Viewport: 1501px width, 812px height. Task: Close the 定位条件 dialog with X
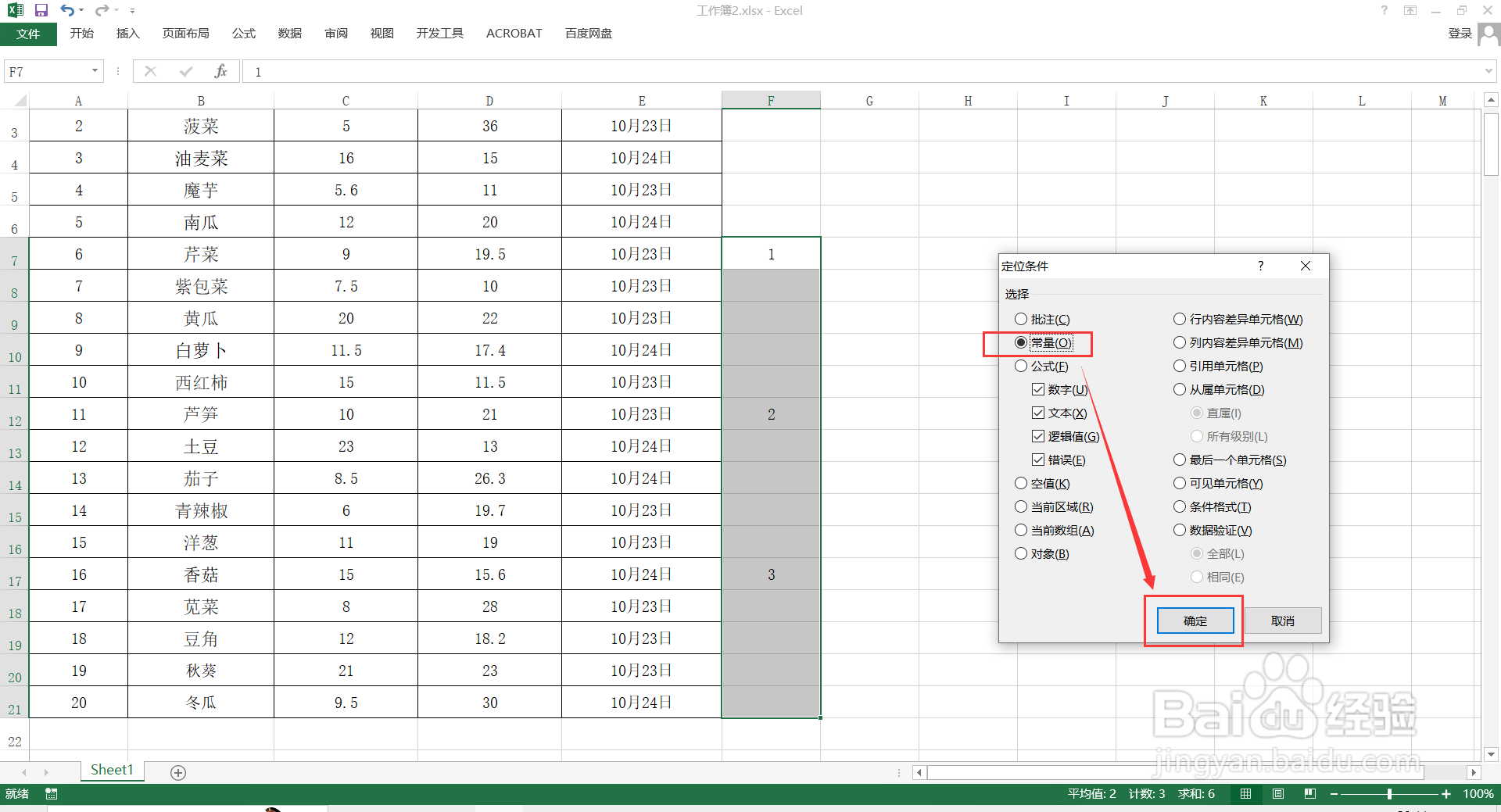tap(1305, 266)
